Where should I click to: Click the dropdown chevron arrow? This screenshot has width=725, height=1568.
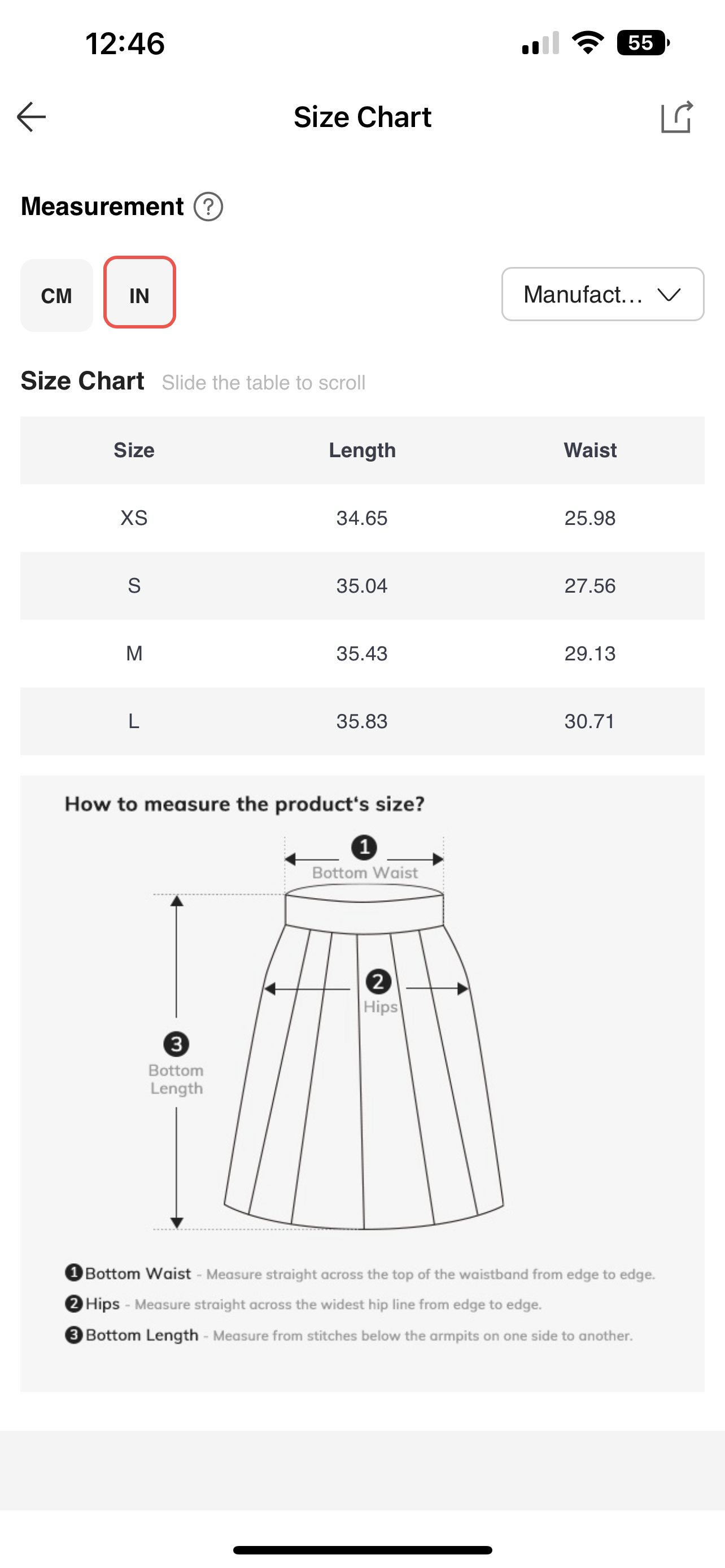(x=669, y=295)
